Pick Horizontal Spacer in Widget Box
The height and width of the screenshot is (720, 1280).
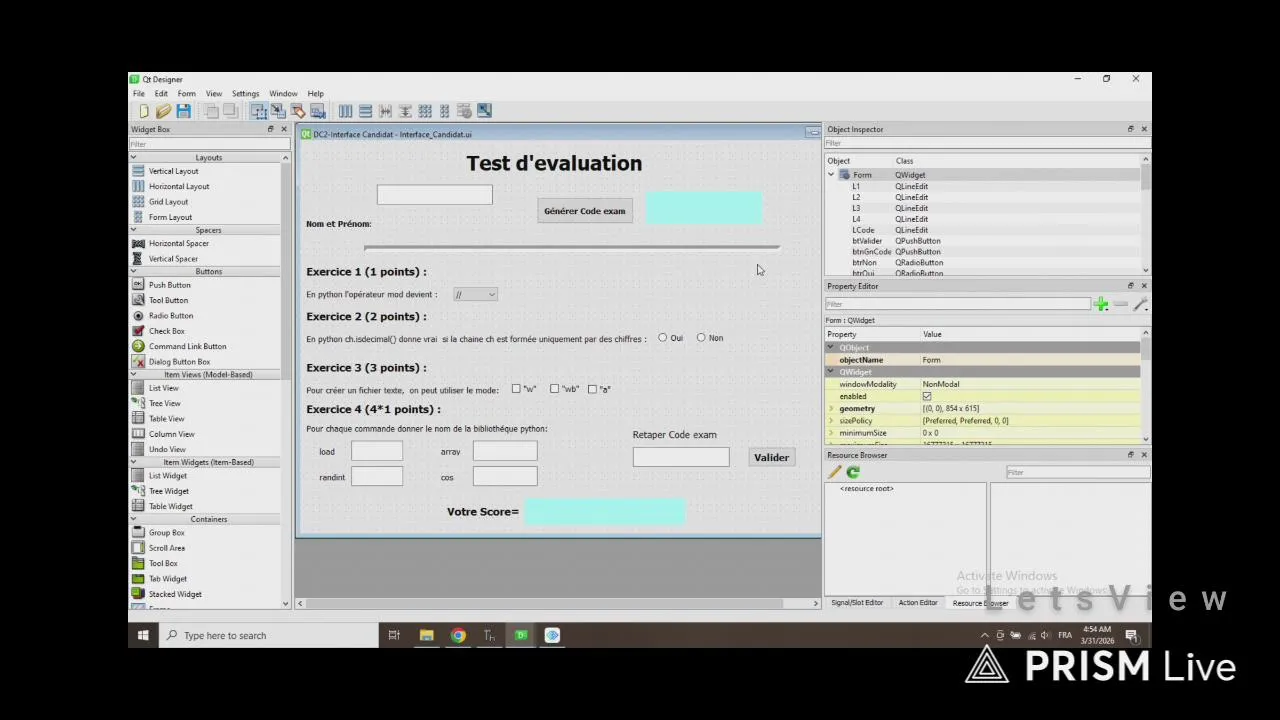[x=178, y=243]
